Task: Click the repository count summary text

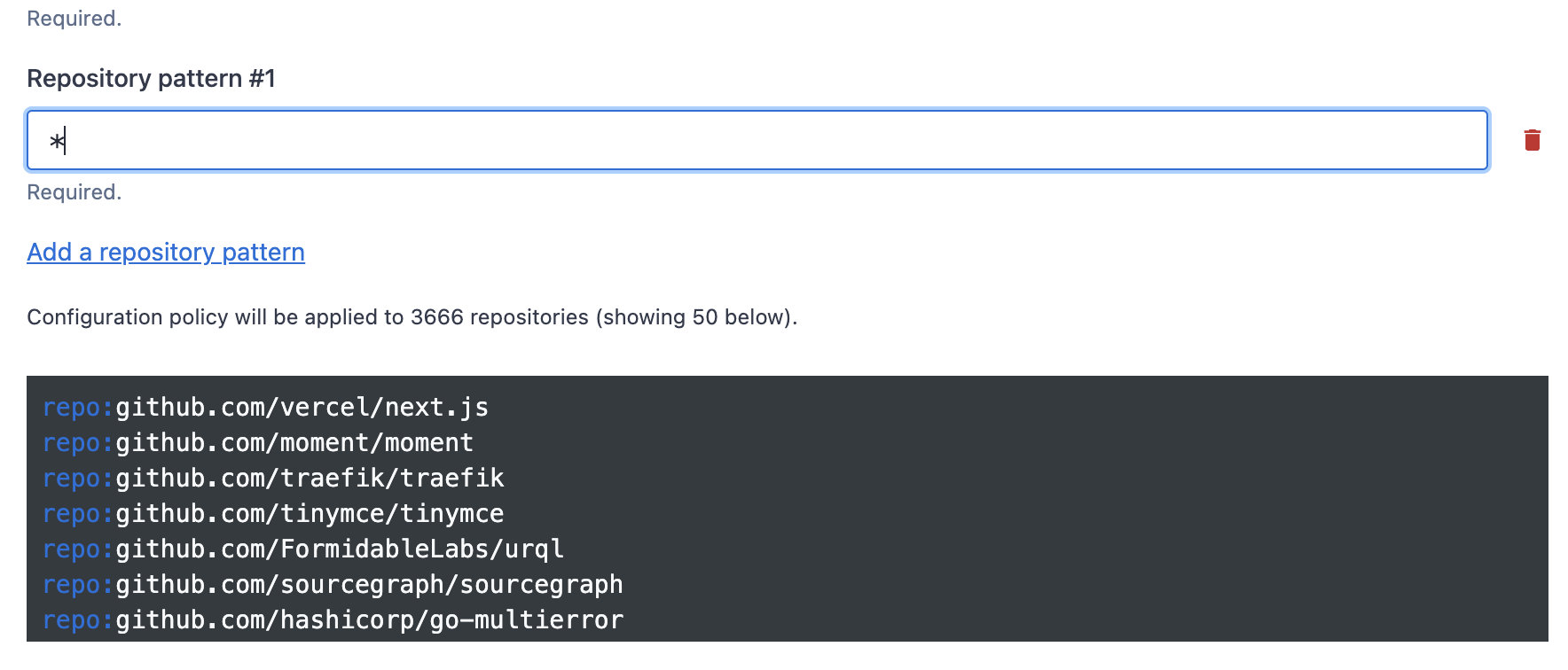Action: [x=412, y=316]
